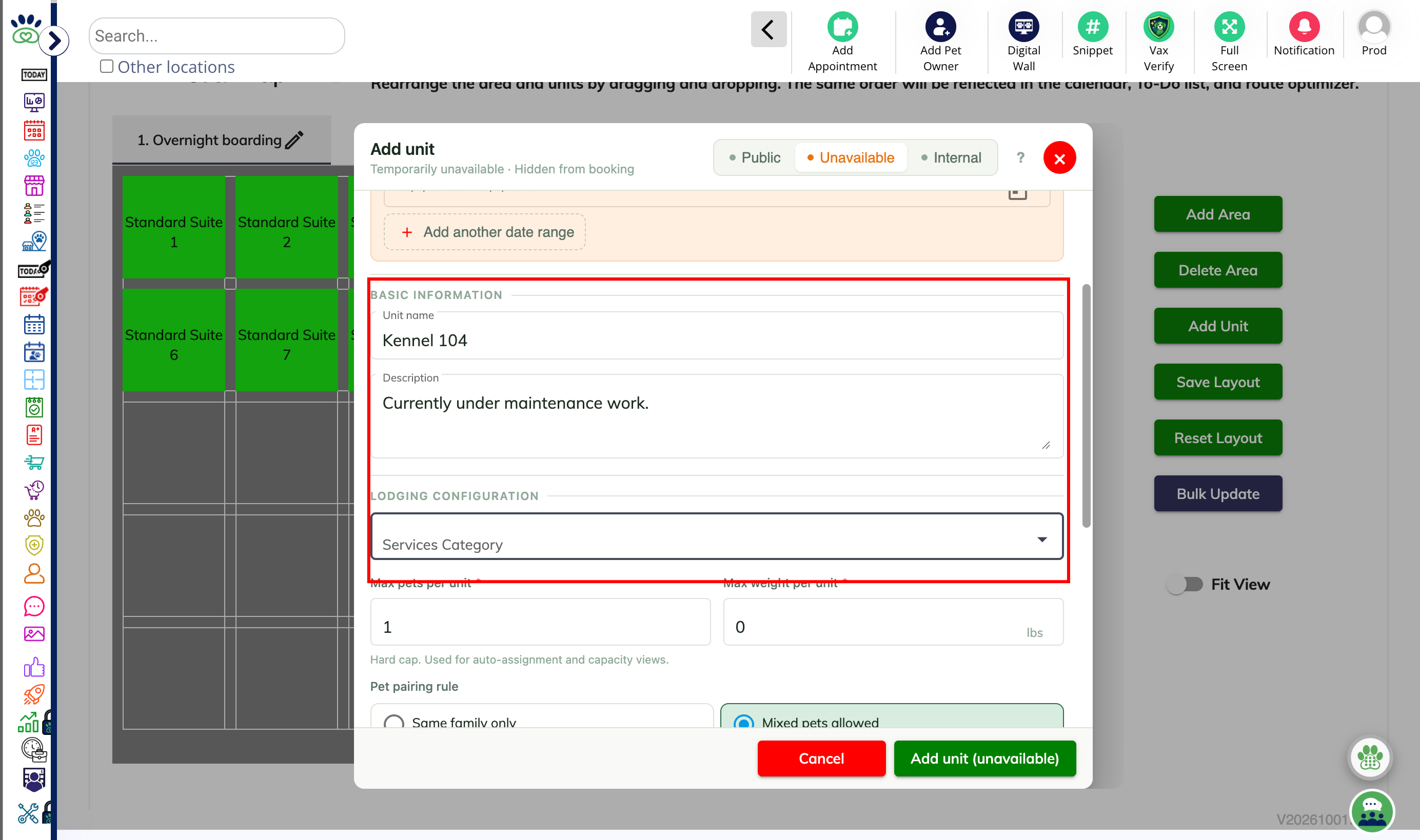Screen dimensions: 1420x840
Task: Click the Add Pet Owner icon
Action: [x=940, y=27]
